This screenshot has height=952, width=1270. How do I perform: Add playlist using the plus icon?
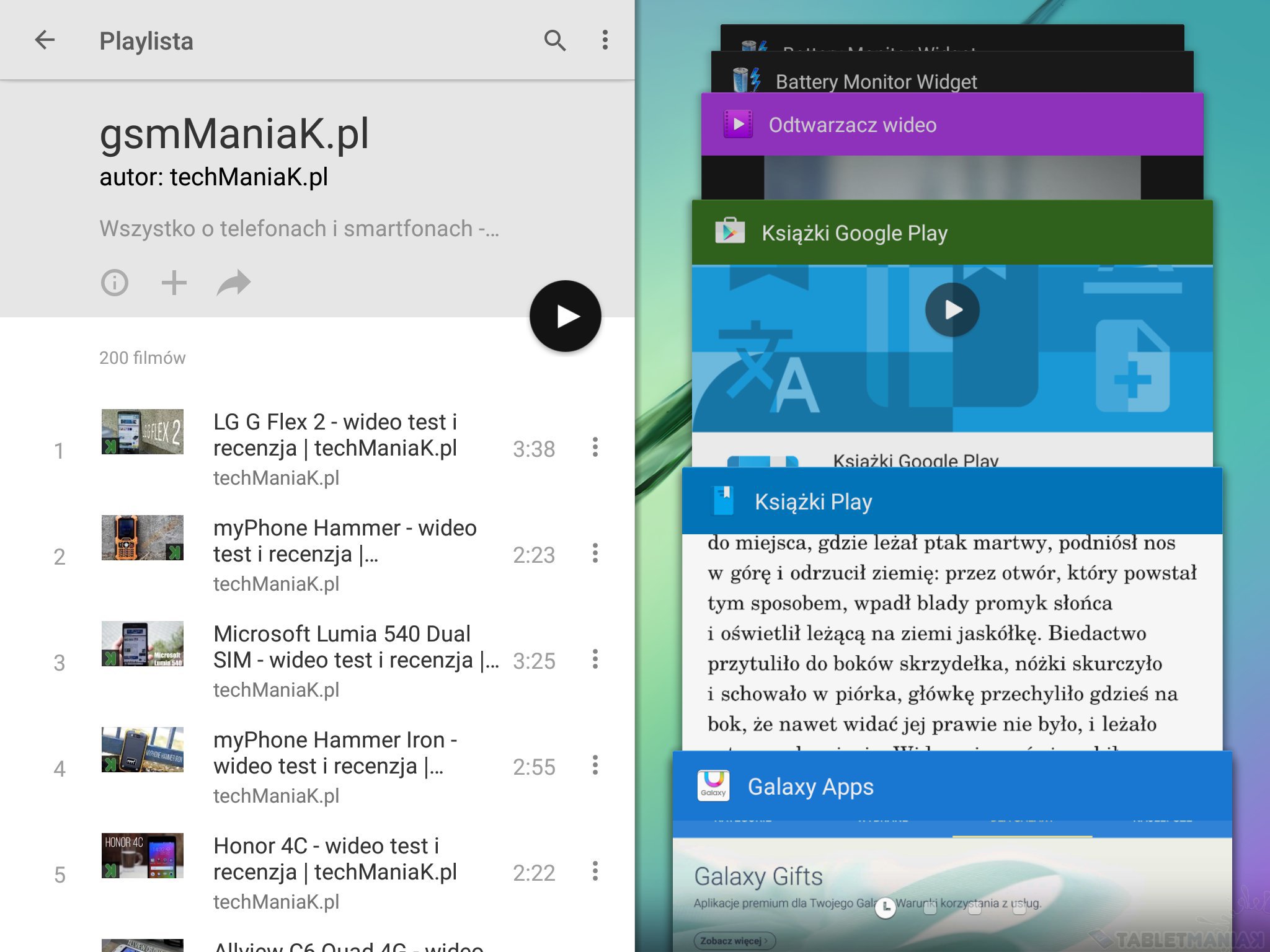point(174,283)
